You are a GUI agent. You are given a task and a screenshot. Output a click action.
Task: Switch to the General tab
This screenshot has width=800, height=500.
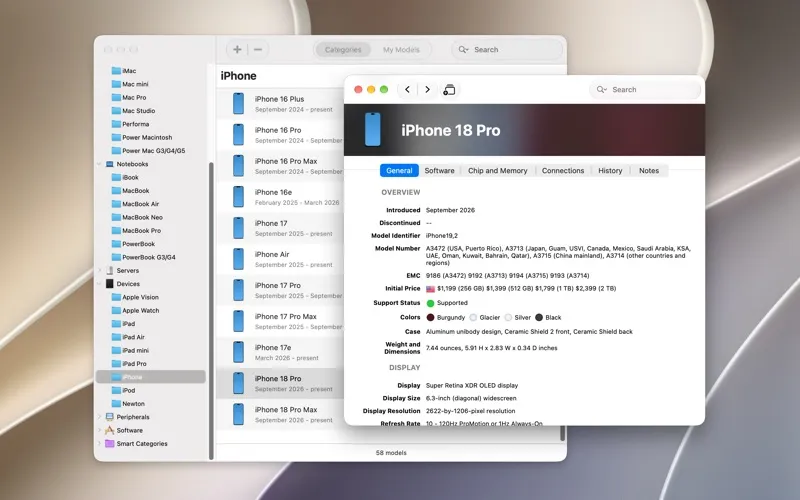point(399,170)
